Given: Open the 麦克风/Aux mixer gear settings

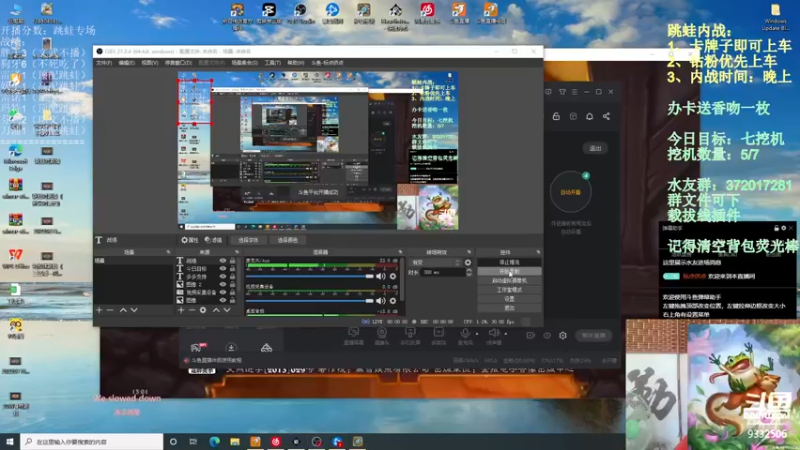Looking at the screenshot, I should click(393, 276).
